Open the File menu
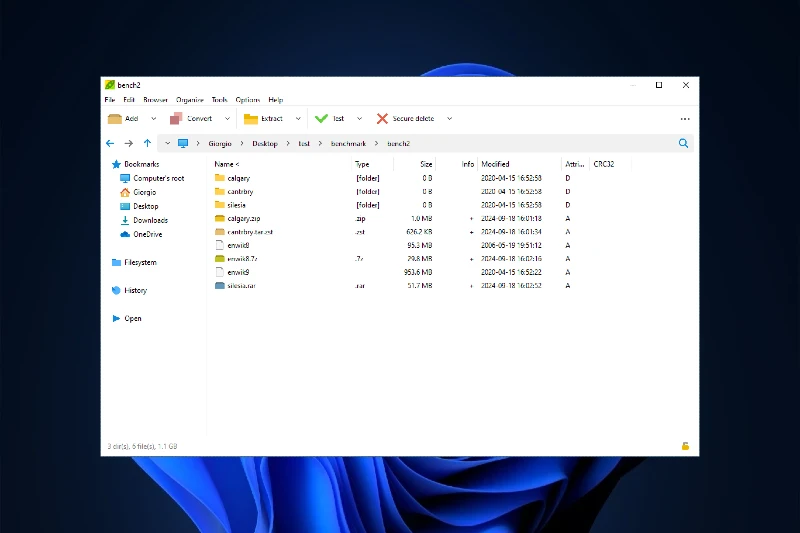Screen dimensions: 800x533 pos(110,100)
